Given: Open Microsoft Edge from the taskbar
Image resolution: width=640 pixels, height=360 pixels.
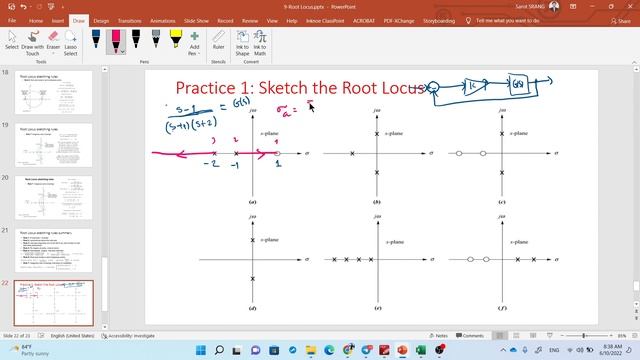Looking at the screenshot, I should point(329,350).
